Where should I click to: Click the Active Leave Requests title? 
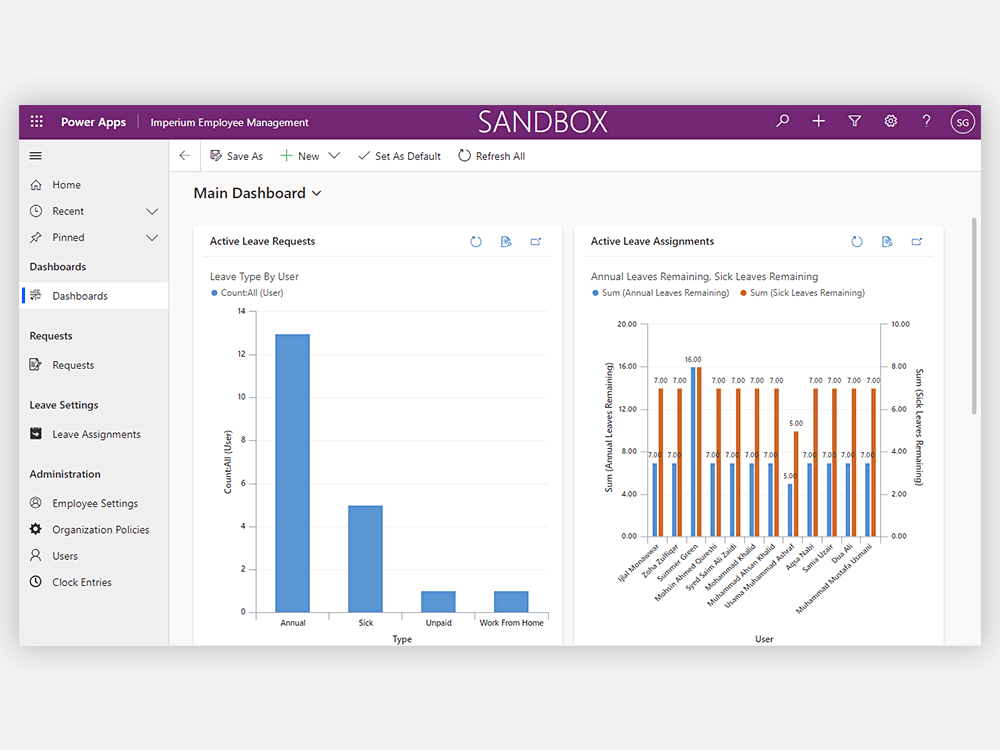point(262,241)
